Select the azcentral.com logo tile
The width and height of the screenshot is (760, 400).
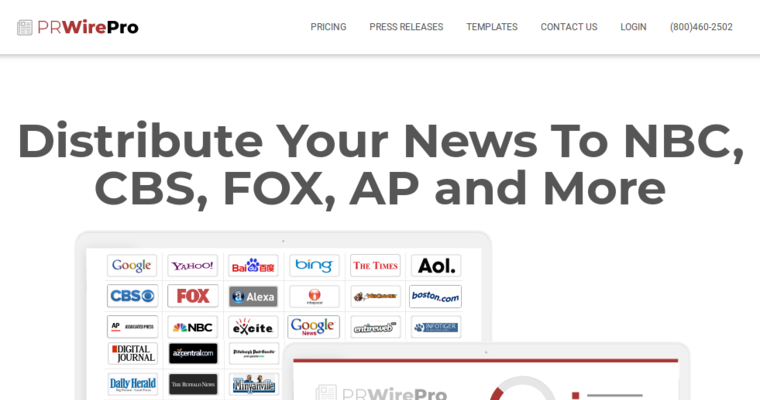[x=193, y=353]
